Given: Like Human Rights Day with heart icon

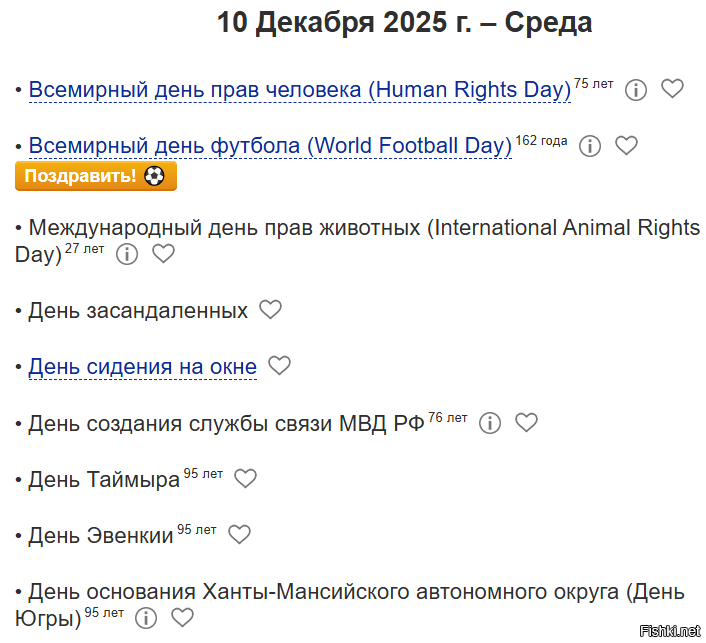Looking at the screenshot, I should click(x=672, y=89).
